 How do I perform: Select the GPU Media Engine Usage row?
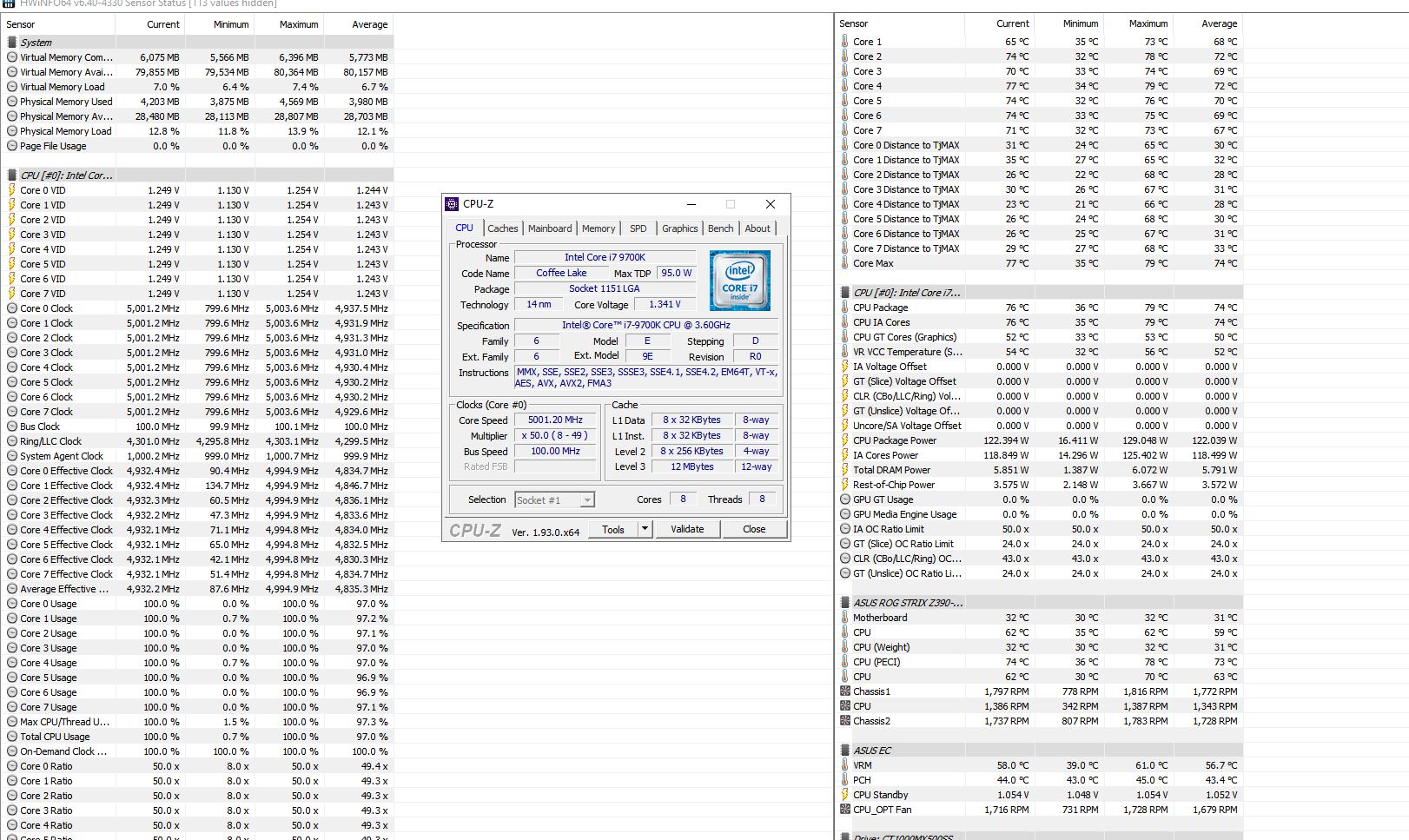point(1040,514)
